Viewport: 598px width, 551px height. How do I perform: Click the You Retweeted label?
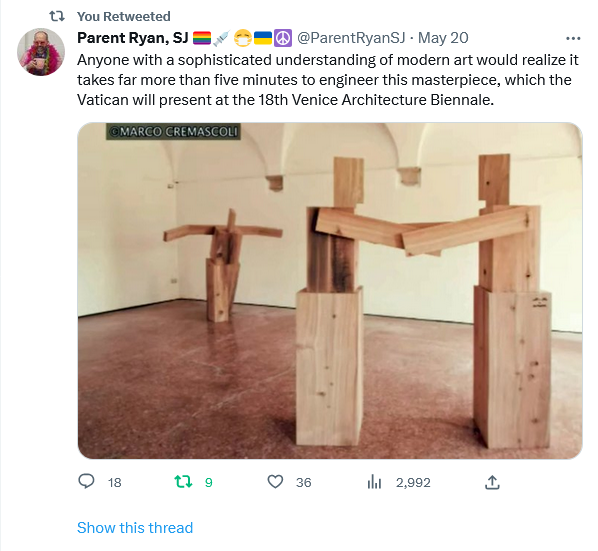click(124, 16)
